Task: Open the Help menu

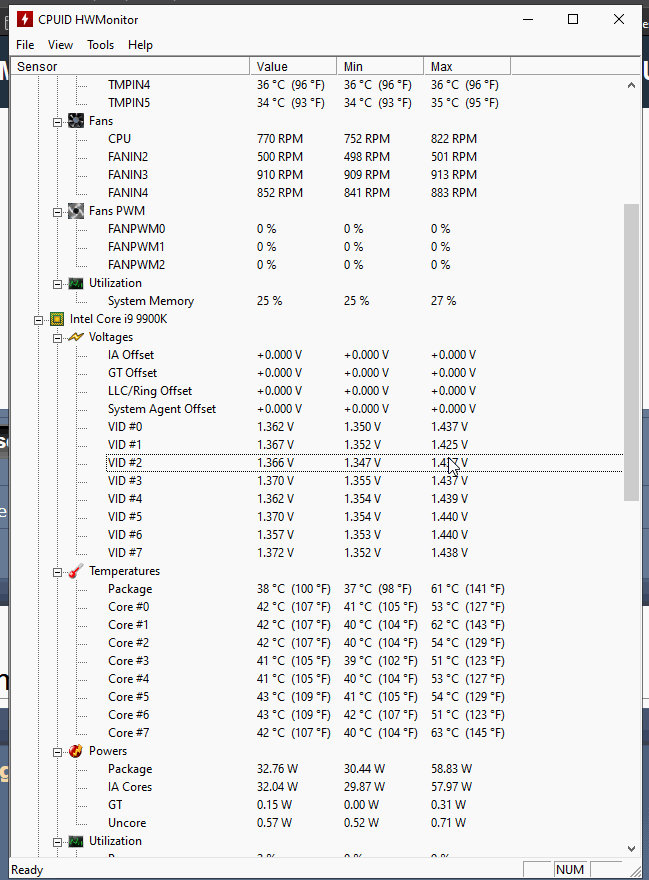Action: [x=140, y=45]
